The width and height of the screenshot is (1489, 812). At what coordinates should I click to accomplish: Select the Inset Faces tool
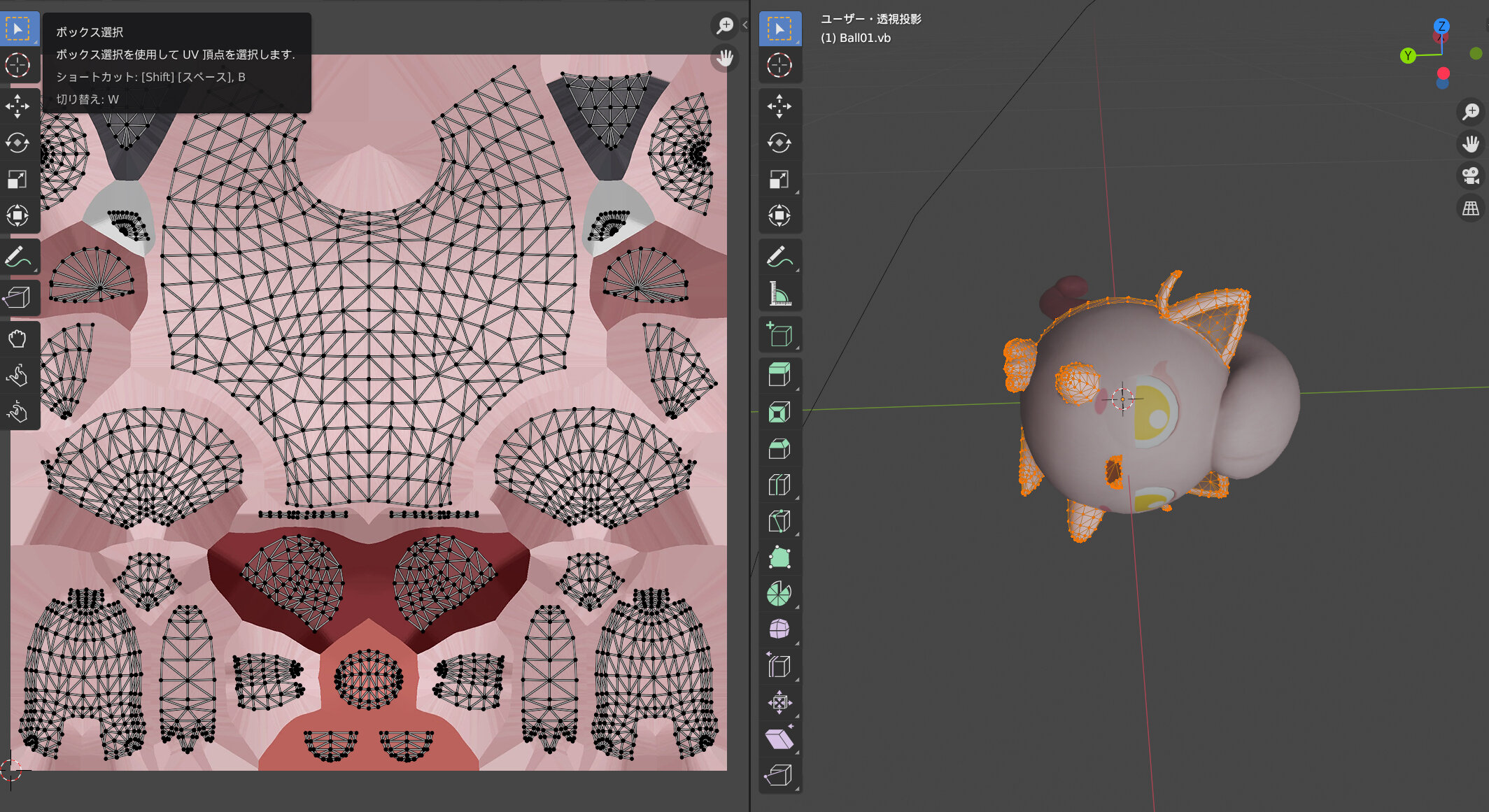pyautogui.click(x=779, y=412)
